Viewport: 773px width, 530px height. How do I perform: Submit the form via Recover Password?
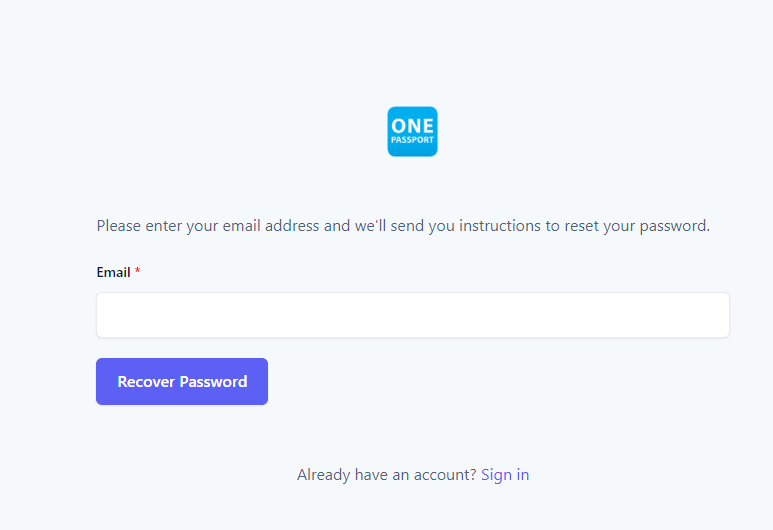(x=182, y=382)
